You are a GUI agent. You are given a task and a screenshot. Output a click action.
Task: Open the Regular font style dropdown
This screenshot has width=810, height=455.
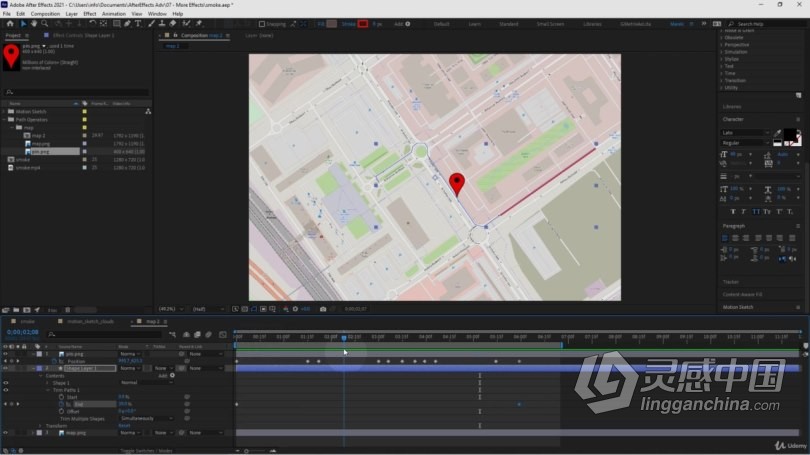pyautogui.click(x=745, y=143)
